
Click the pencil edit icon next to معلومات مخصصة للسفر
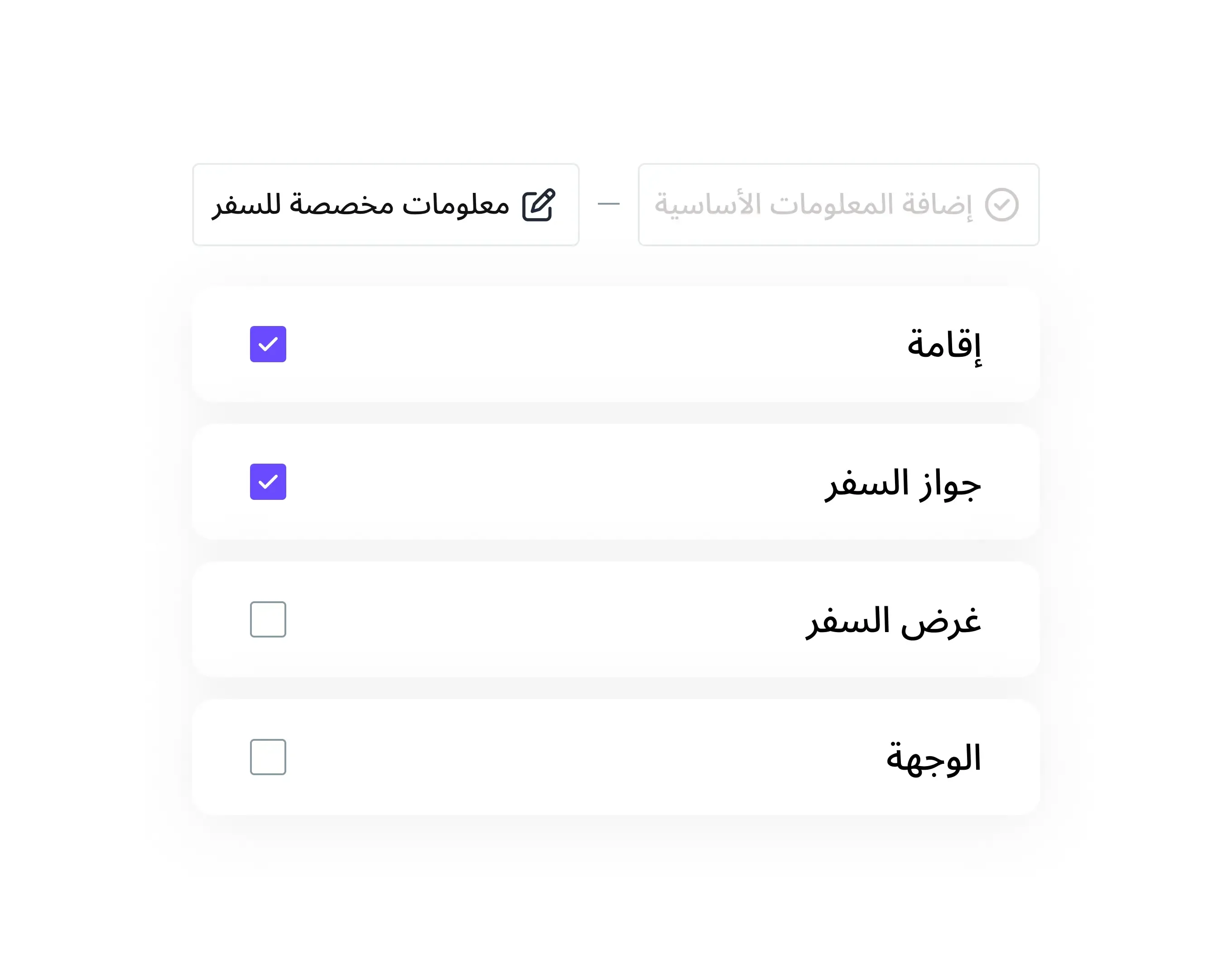point(538,205)
